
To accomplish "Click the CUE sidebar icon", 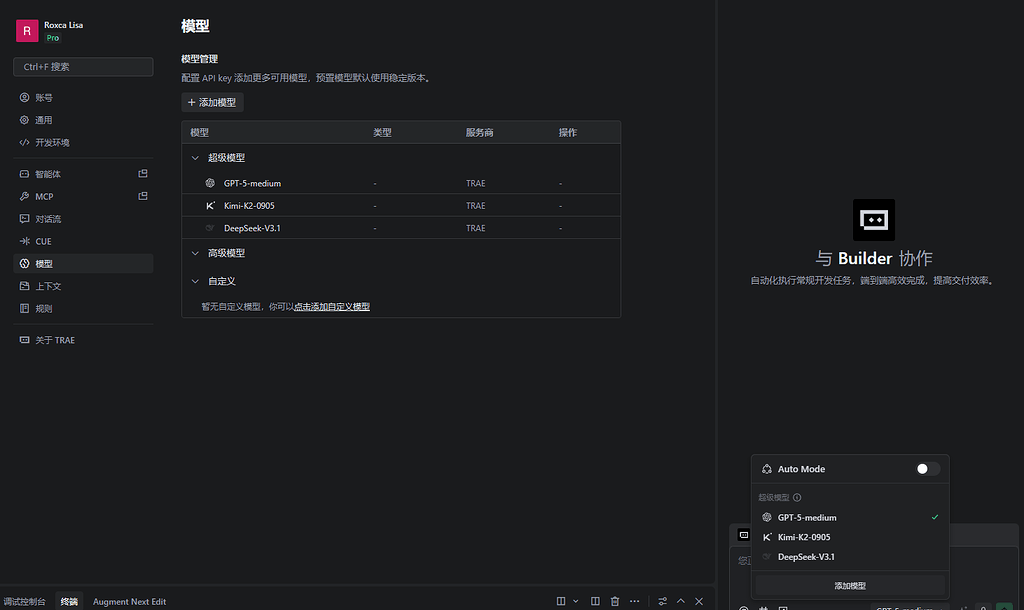I will 24,241.
